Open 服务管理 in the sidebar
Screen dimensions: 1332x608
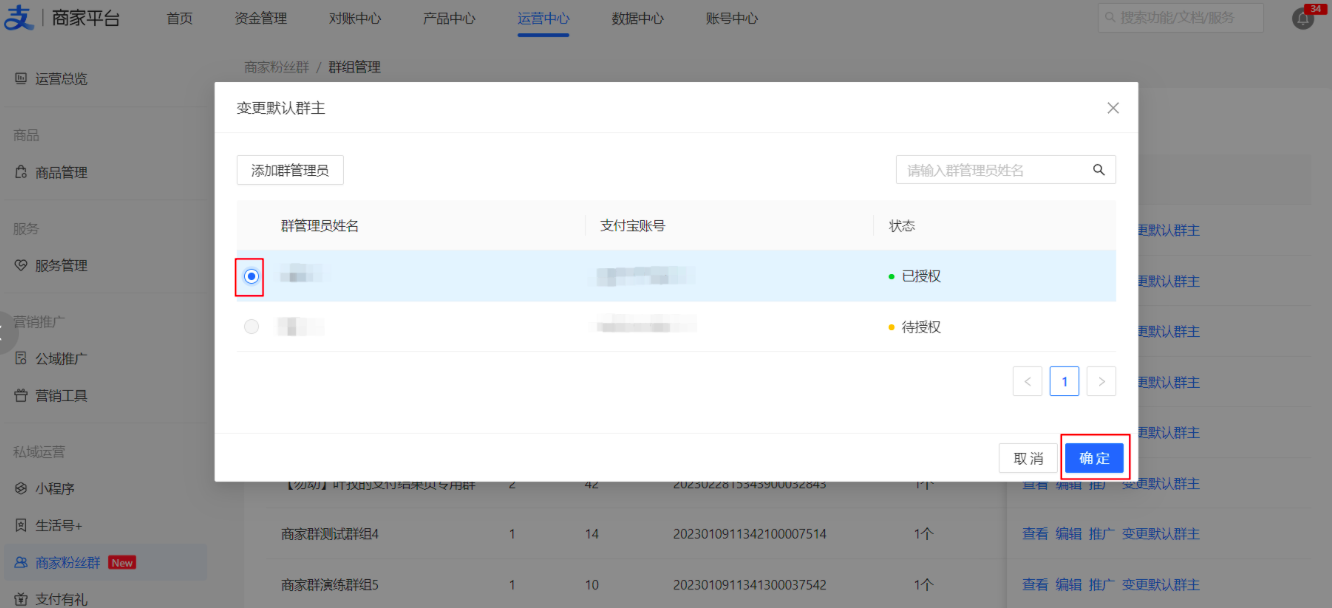pyautogui.click(x=60, y=266)
